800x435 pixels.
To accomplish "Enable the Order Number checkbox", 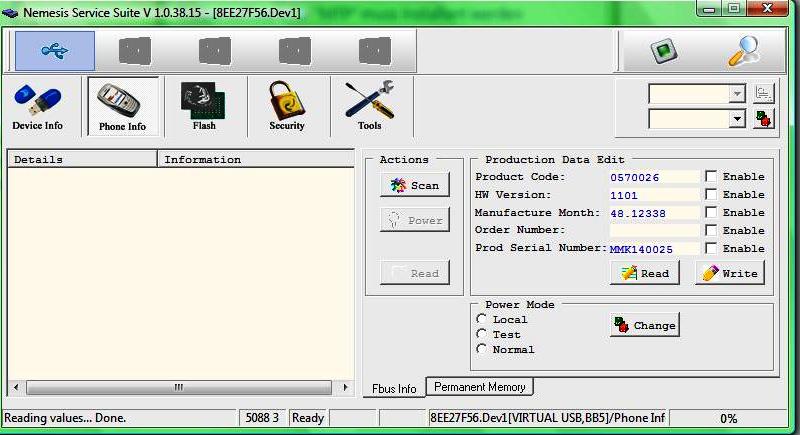I will point(711,230).
